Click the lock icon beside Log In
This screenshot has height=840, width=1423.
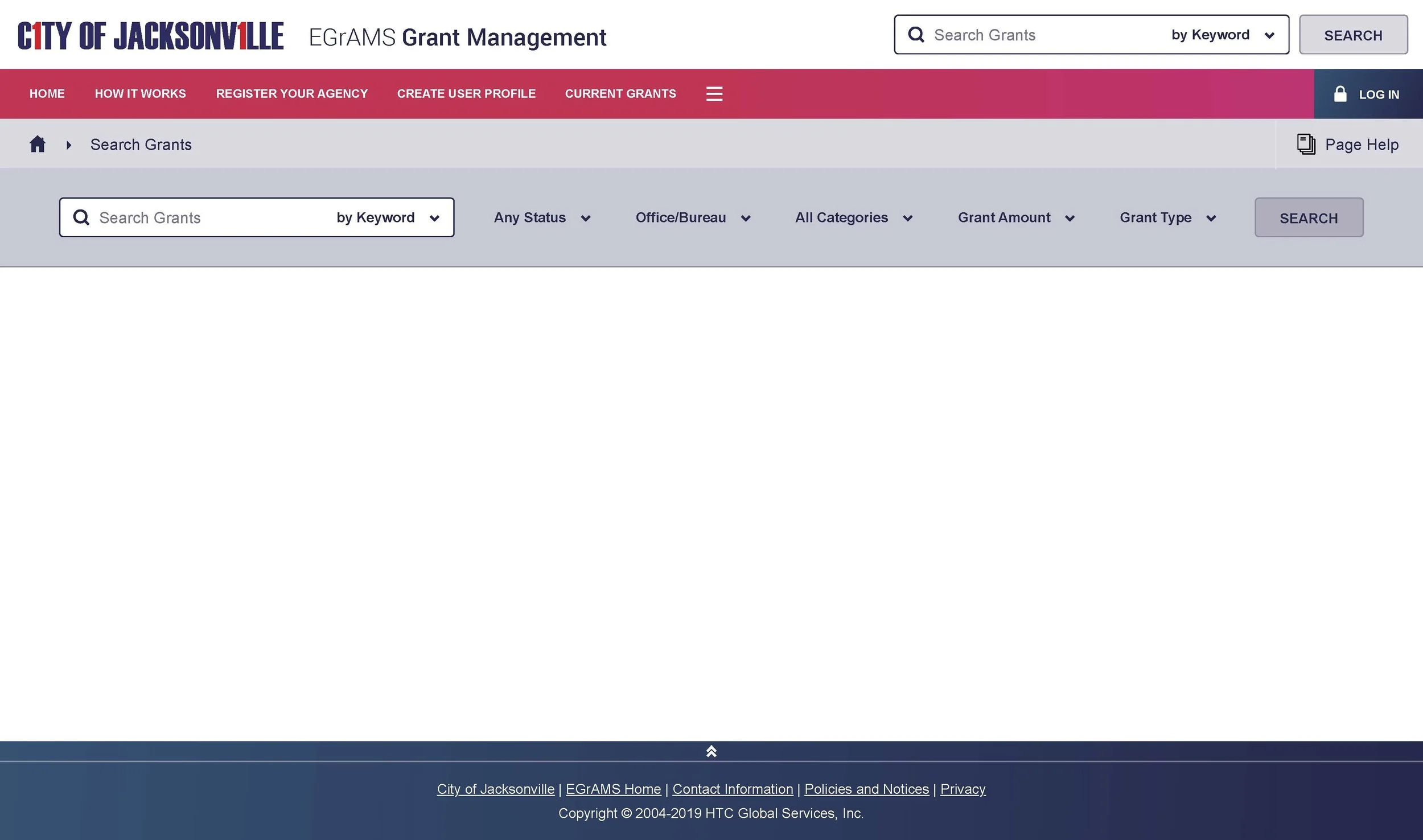(x=1340, y=94)
